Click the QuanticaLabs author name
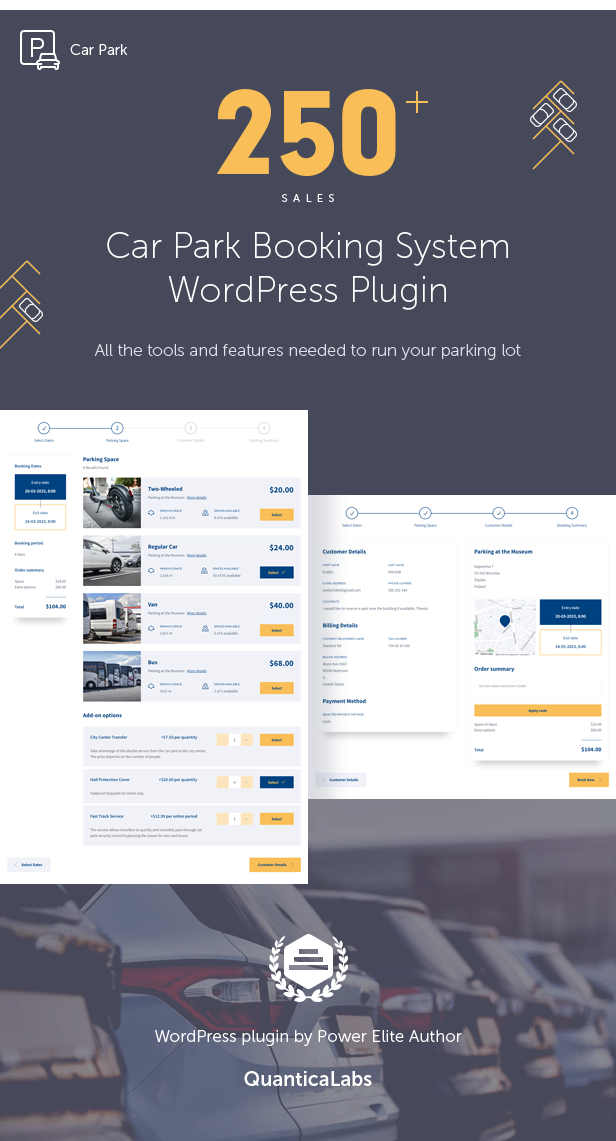Screen dimensions: 616x1141 coord(308,1078)
